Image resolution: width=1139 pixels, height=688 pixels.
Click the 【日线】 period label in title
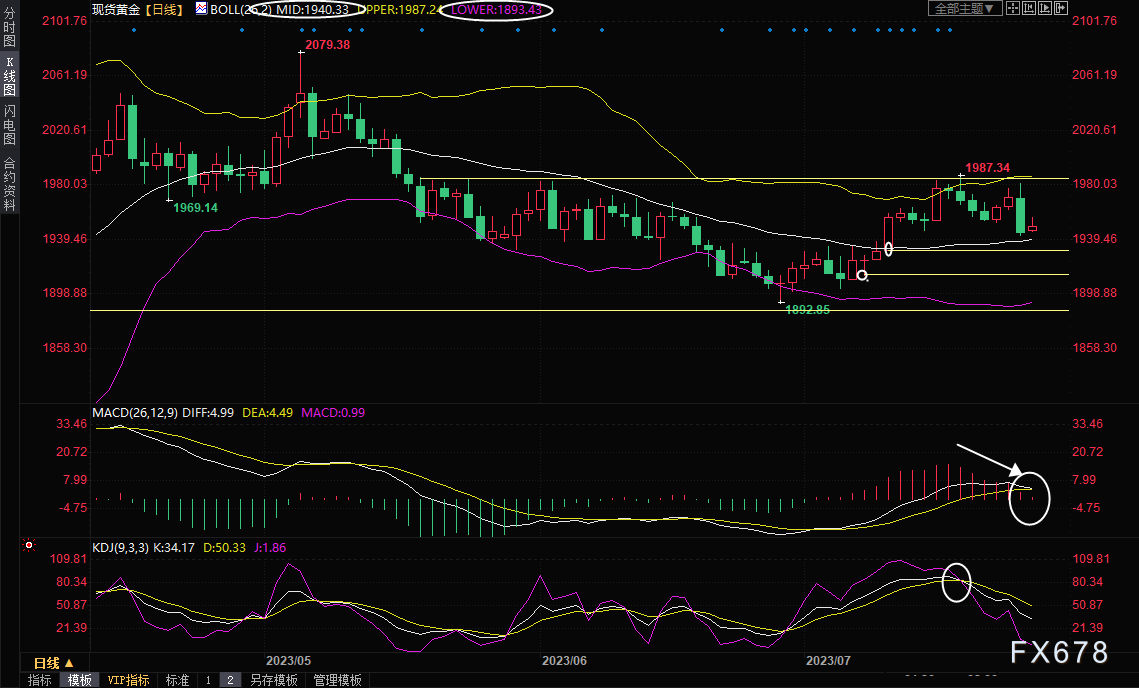[163, 9]
